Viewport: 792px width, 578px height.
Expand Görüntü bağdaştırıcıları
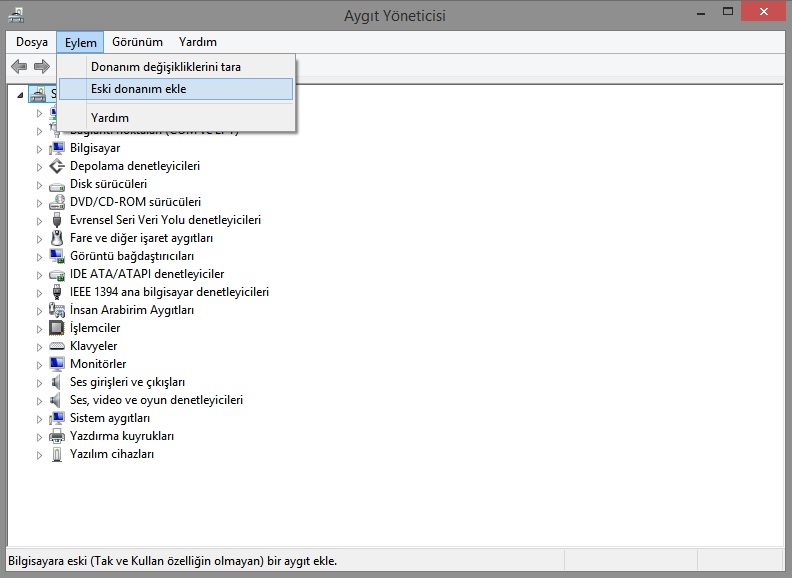pos(39,257)
